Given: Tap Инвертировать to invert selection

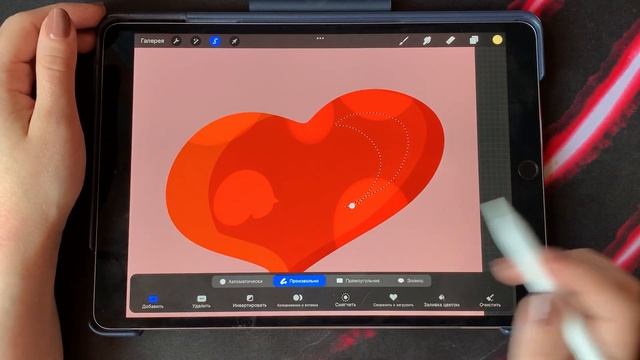Looking at the screenshot, I should click(x=249, y=302).
